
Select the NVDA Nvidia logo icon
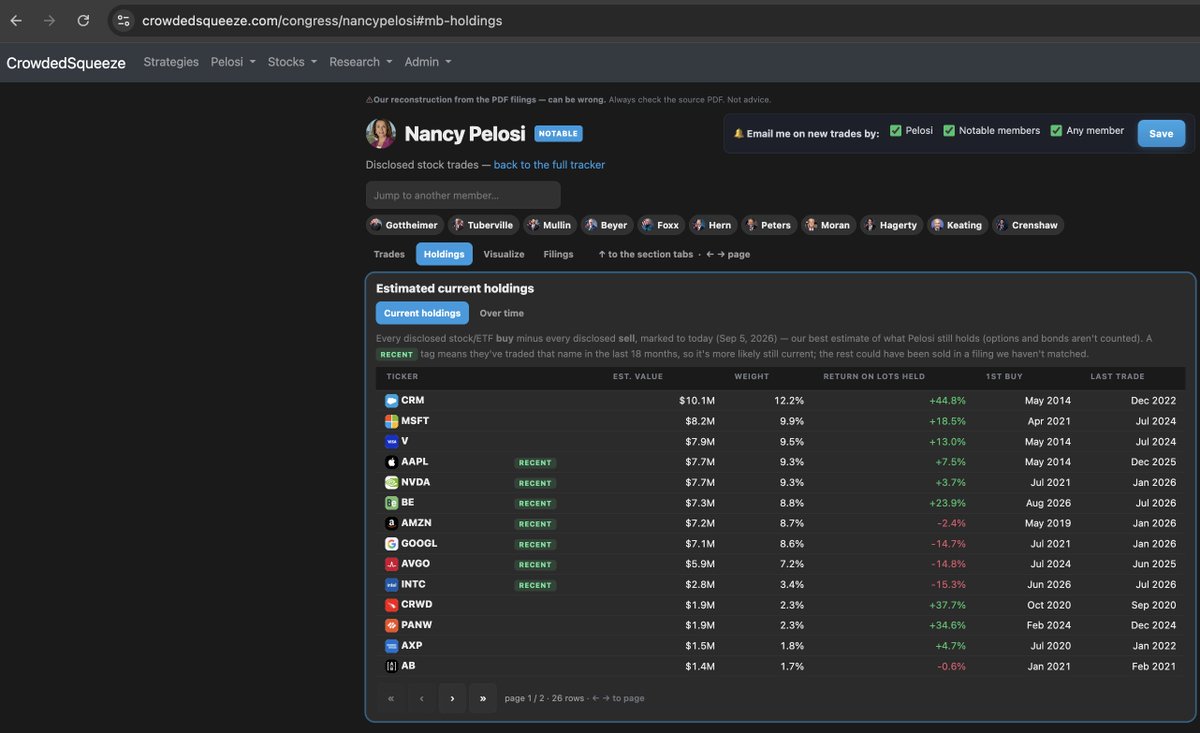pos(391,482)
